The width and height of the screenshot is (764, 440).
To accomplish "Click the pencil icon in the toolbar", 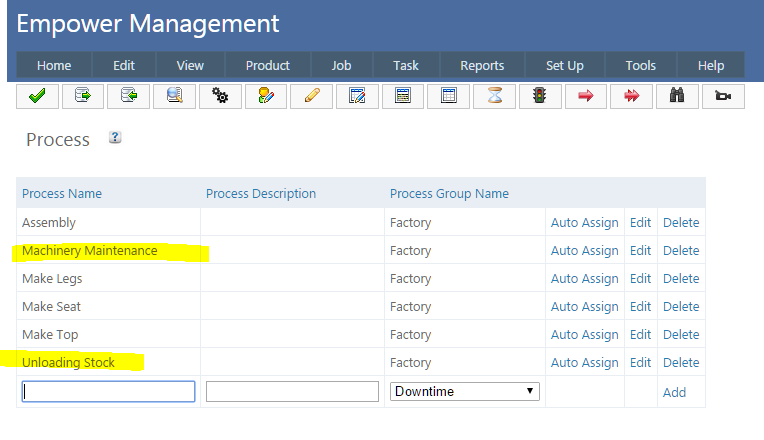I will tap(311, 96).
